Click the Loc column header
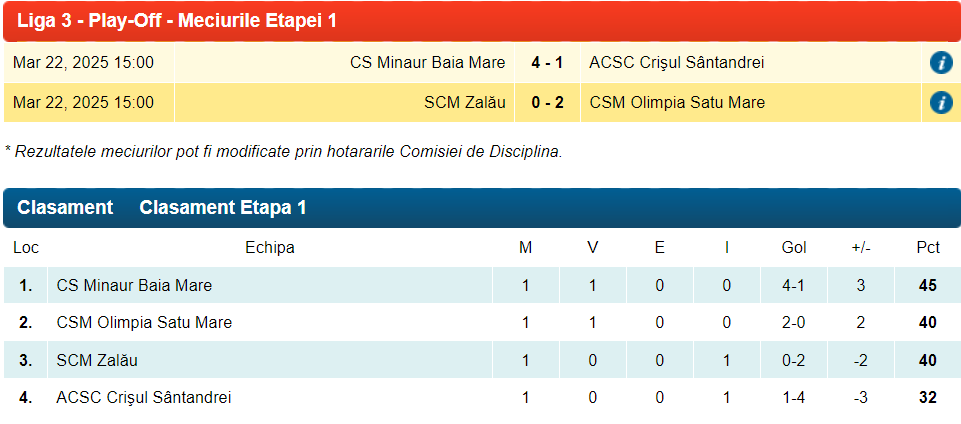 pyautogui.click(x=25, y=248)
